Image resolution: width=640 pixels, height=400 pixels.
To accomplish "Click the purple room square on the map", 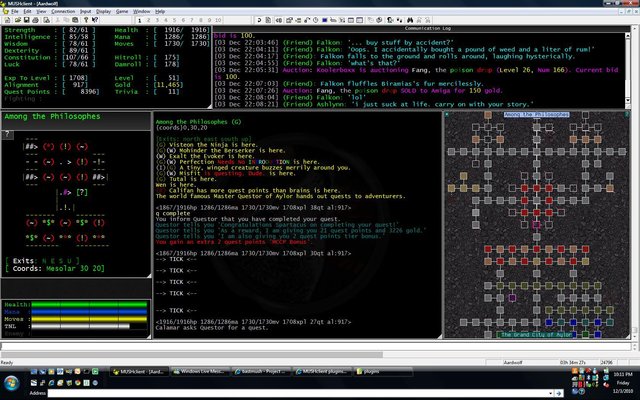I will [512, 298].
